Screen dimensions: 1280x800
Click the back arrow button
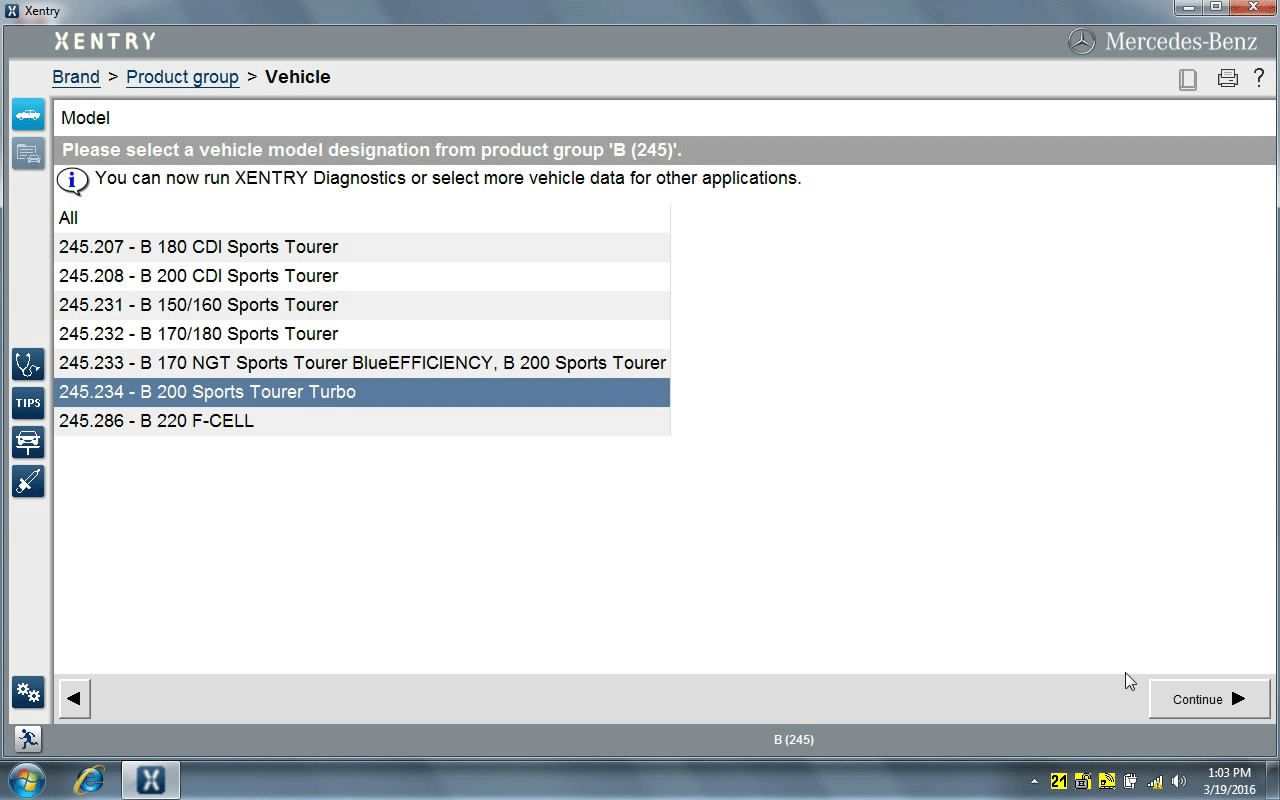[74, 699]
